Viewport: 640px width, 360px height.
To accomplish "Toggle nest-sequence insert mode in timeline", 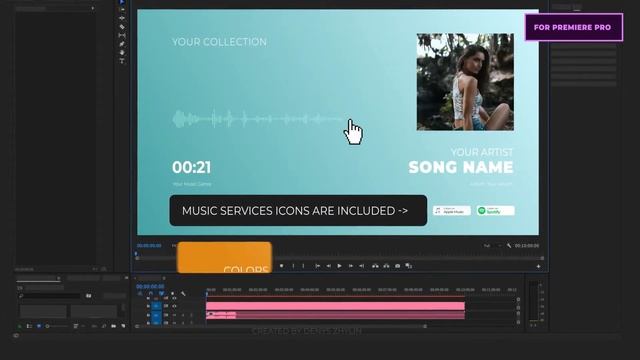I will click(x=140, y=293).
